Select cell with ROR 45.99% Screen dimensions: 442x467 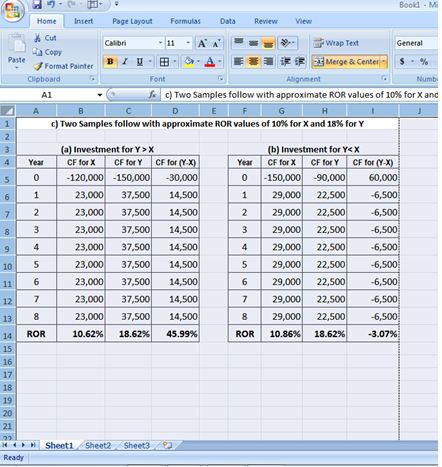pyautogui.click(x=175, y=334)
